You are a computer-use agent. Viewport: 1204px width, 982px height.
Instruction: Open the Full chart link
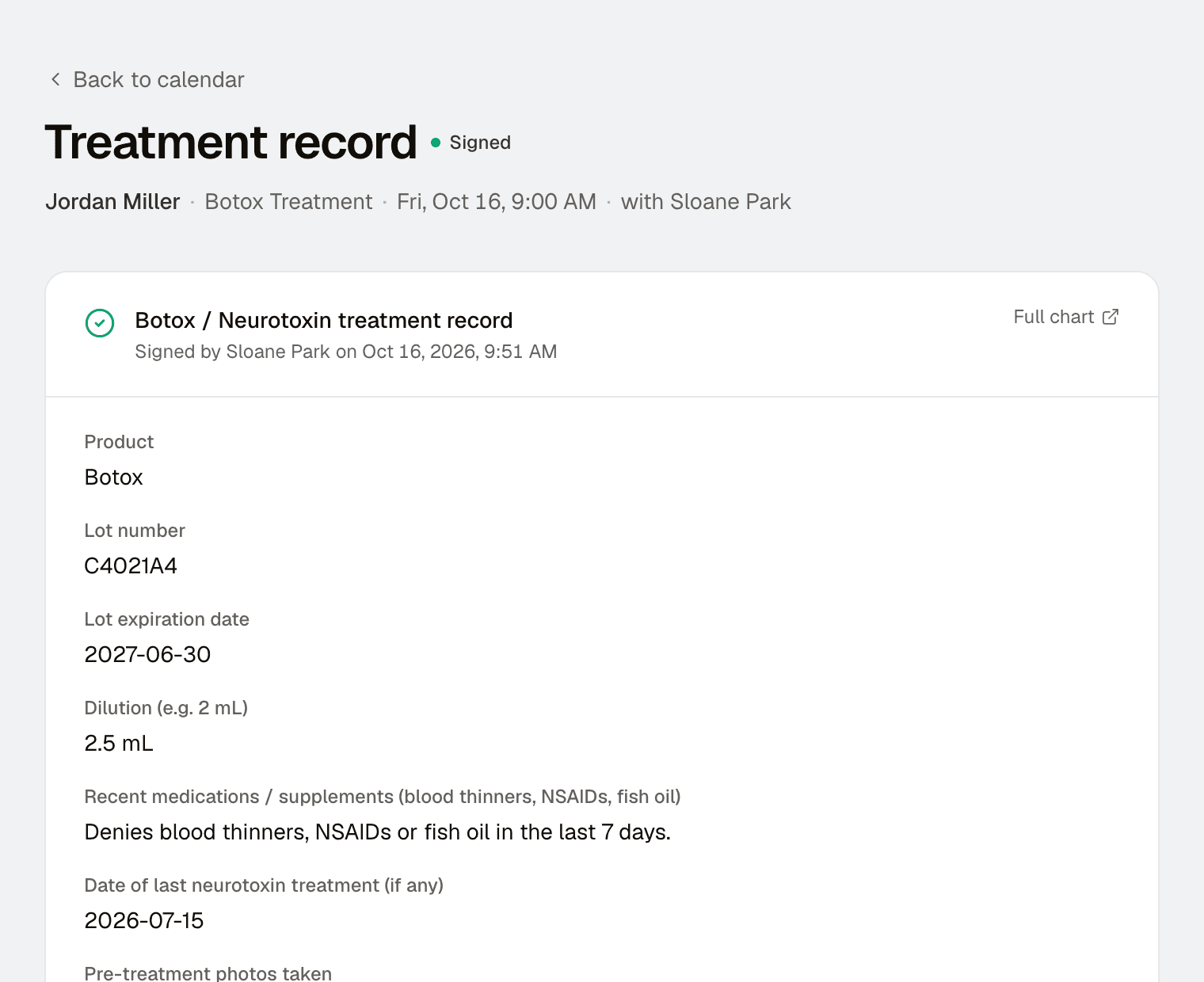(1065, 317)
